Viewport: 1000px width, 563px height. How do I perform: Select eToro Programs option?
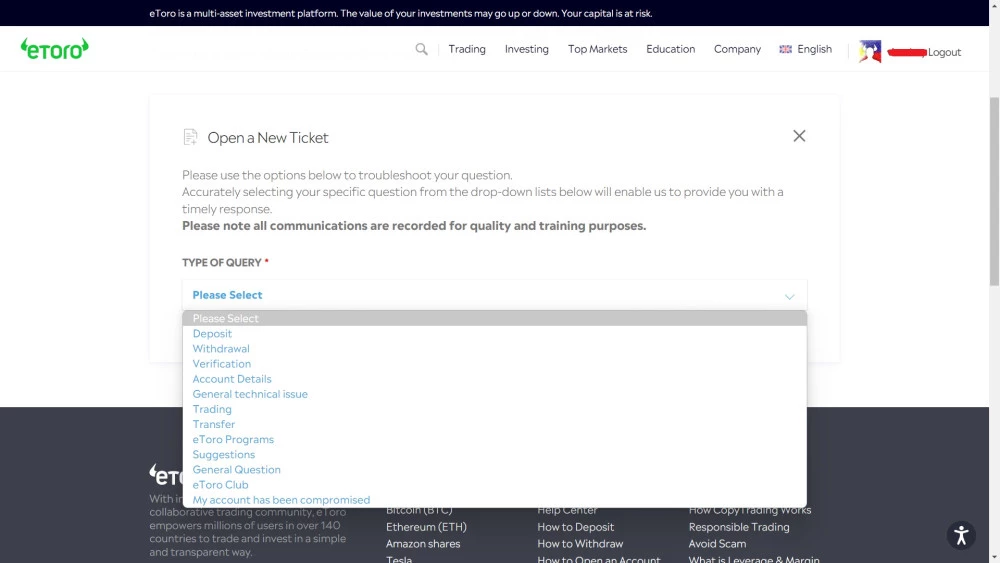[x=494, y=440]
